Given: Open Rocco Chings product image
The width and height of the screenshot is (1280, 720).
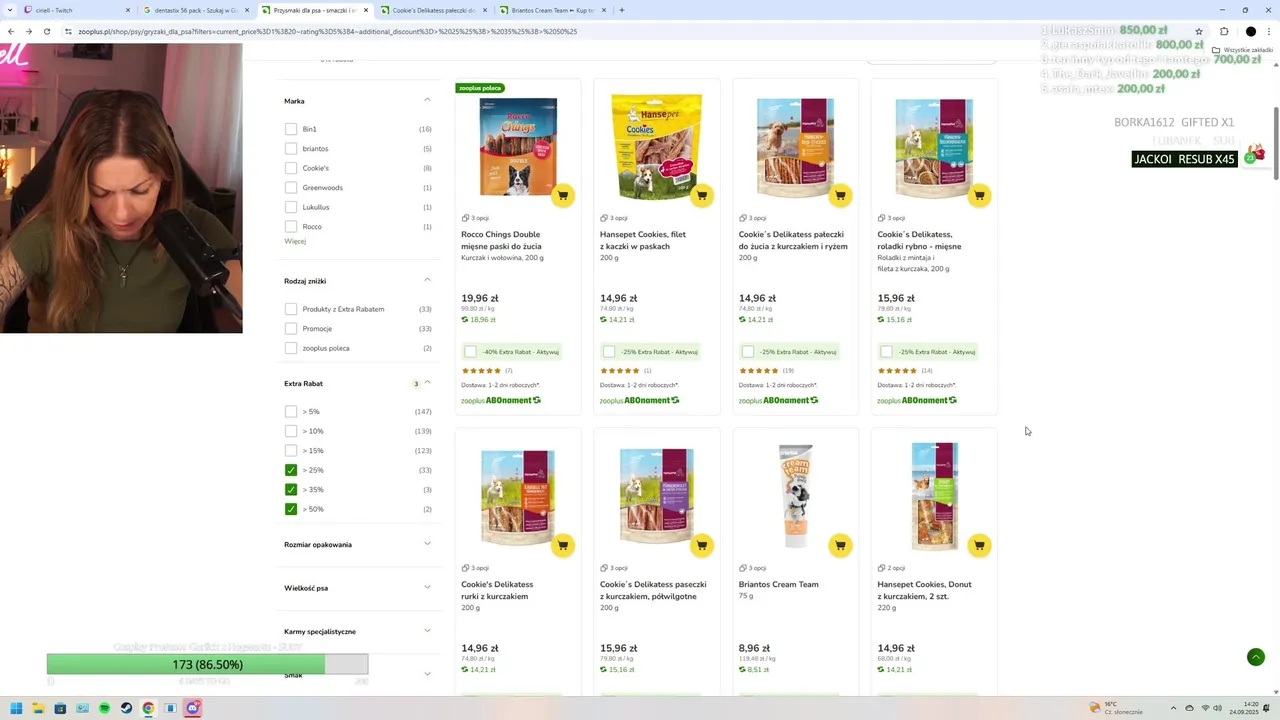Looking at the screenshot, I should [518, 147].
